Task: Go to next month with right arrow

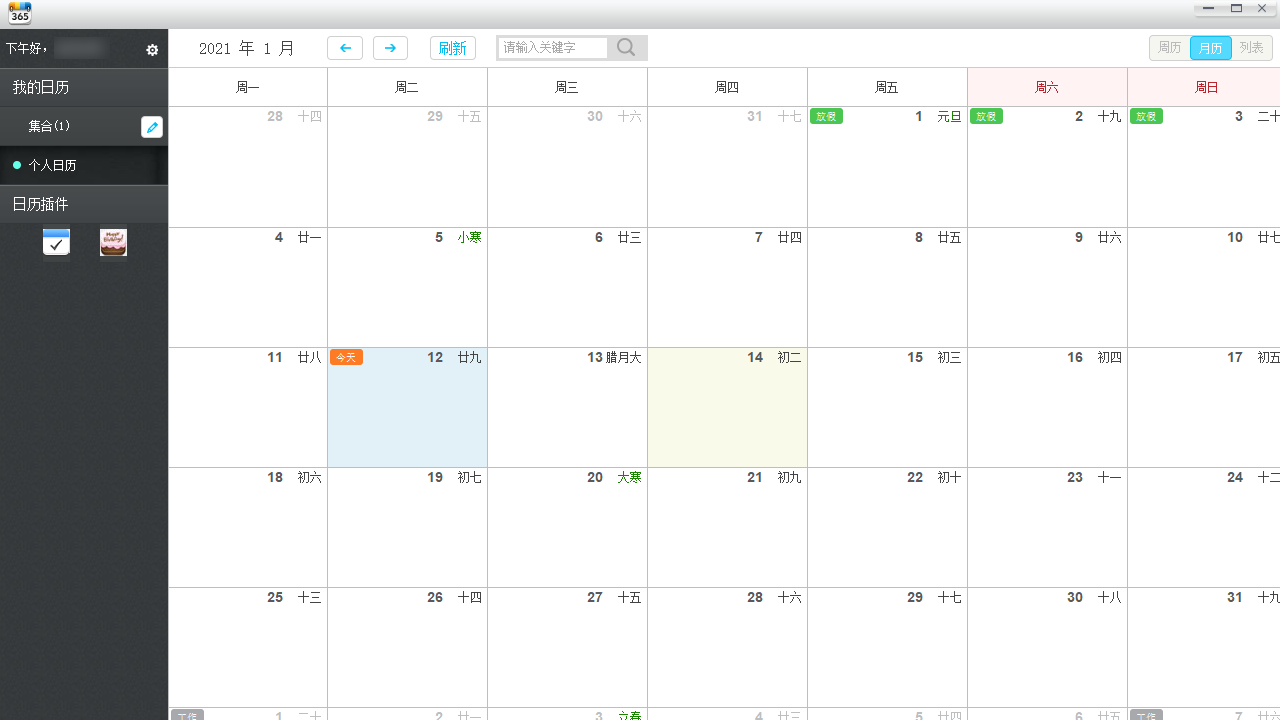Action: (x=390, y=48)
